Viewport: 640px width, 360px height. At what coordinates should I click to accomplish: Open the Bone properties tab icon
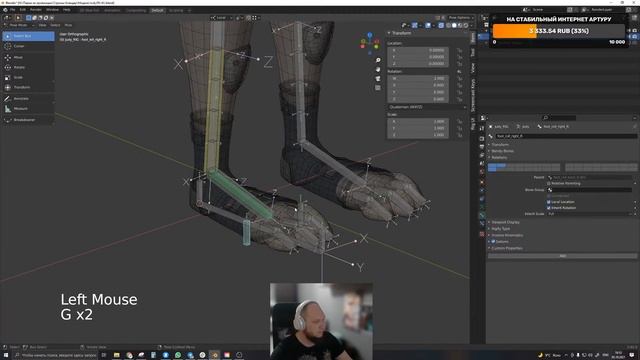click(x=482, y=215)
